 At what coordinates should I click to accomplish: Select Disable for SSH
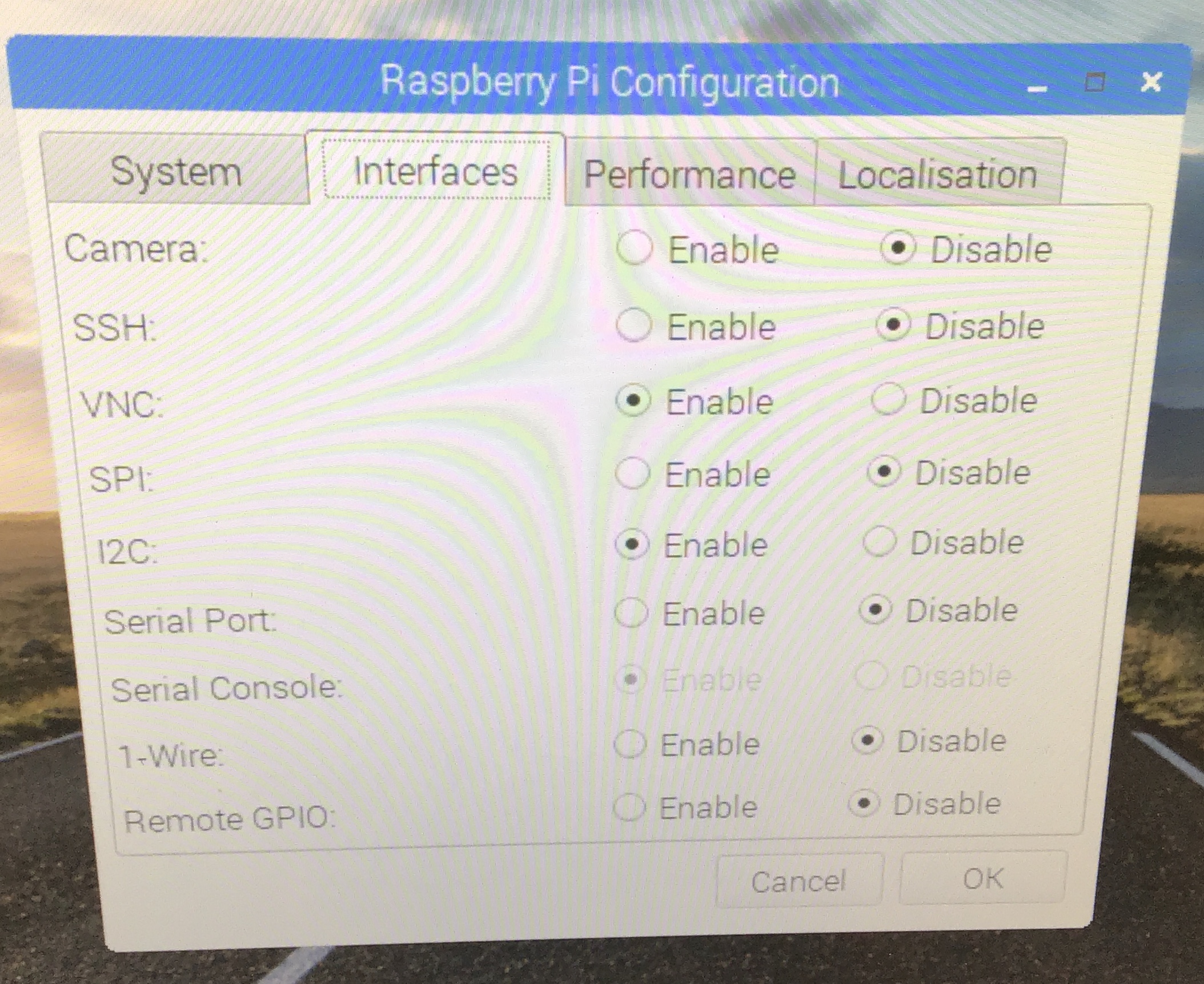click(x=893, y=326)
